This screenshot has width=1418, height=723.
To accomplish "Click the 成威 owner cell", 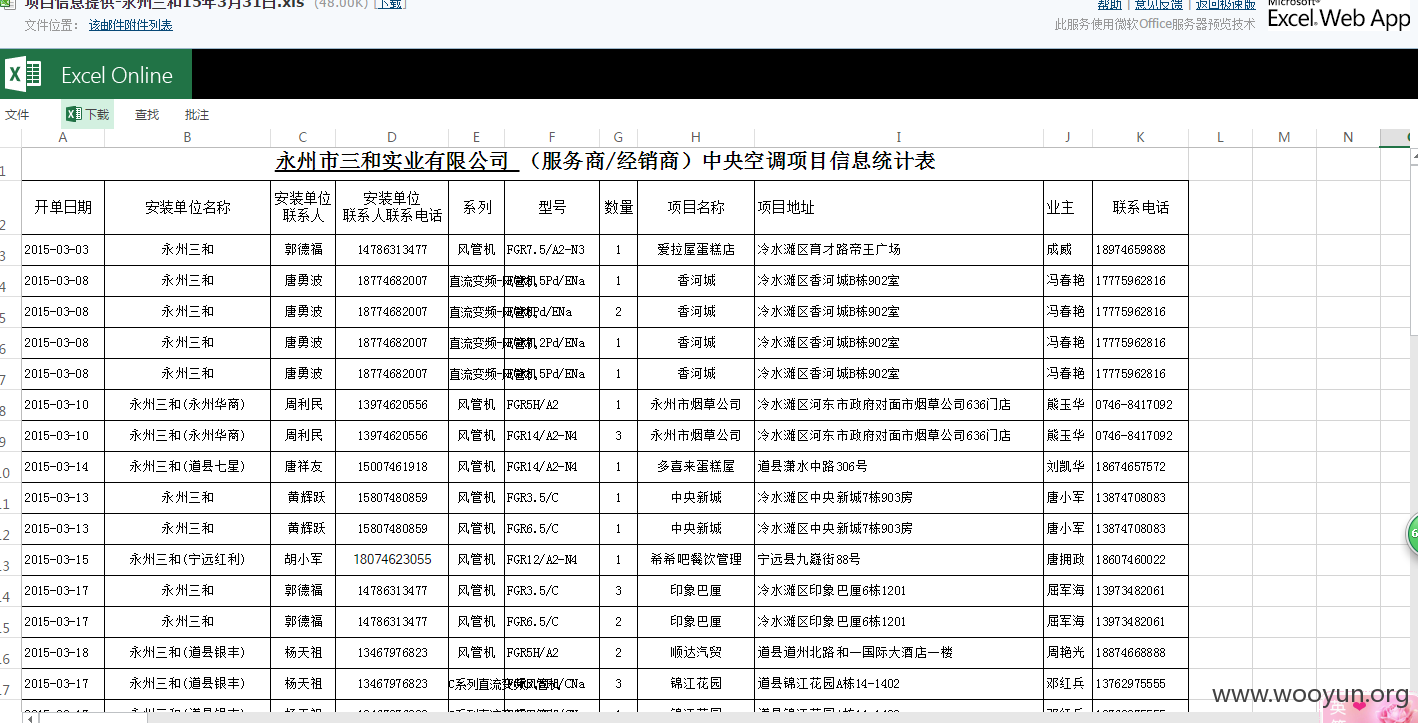I will point(1068,250).
